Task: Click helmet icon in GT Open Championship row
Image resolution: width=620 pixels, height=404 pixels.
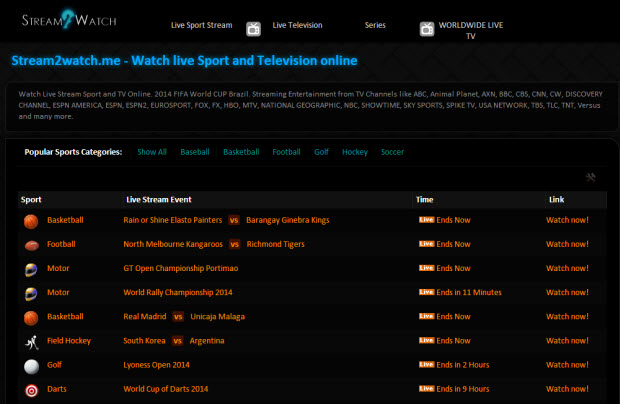Action: tap(31, 270)
